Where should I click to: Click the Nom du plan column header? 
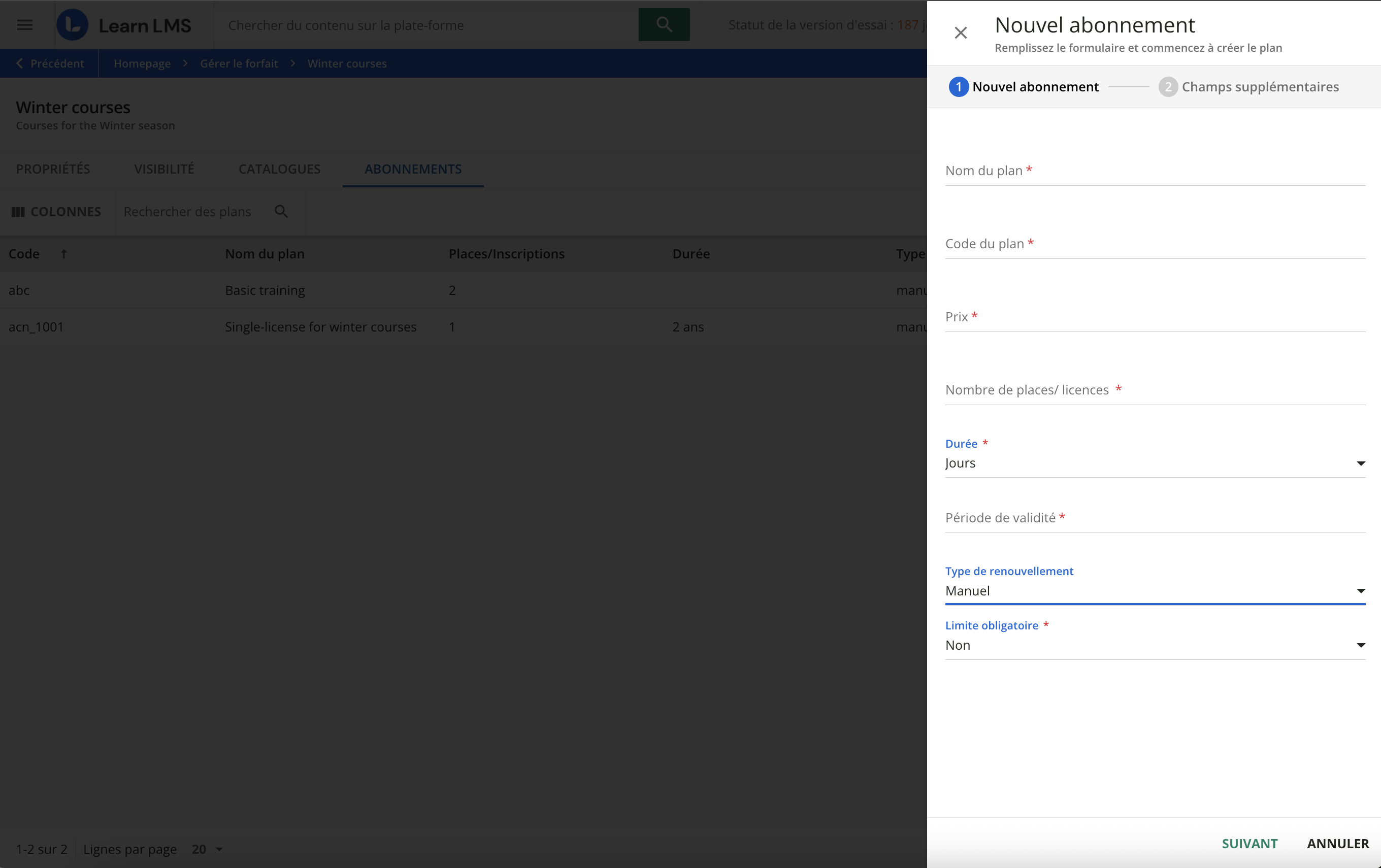point(265,254)
